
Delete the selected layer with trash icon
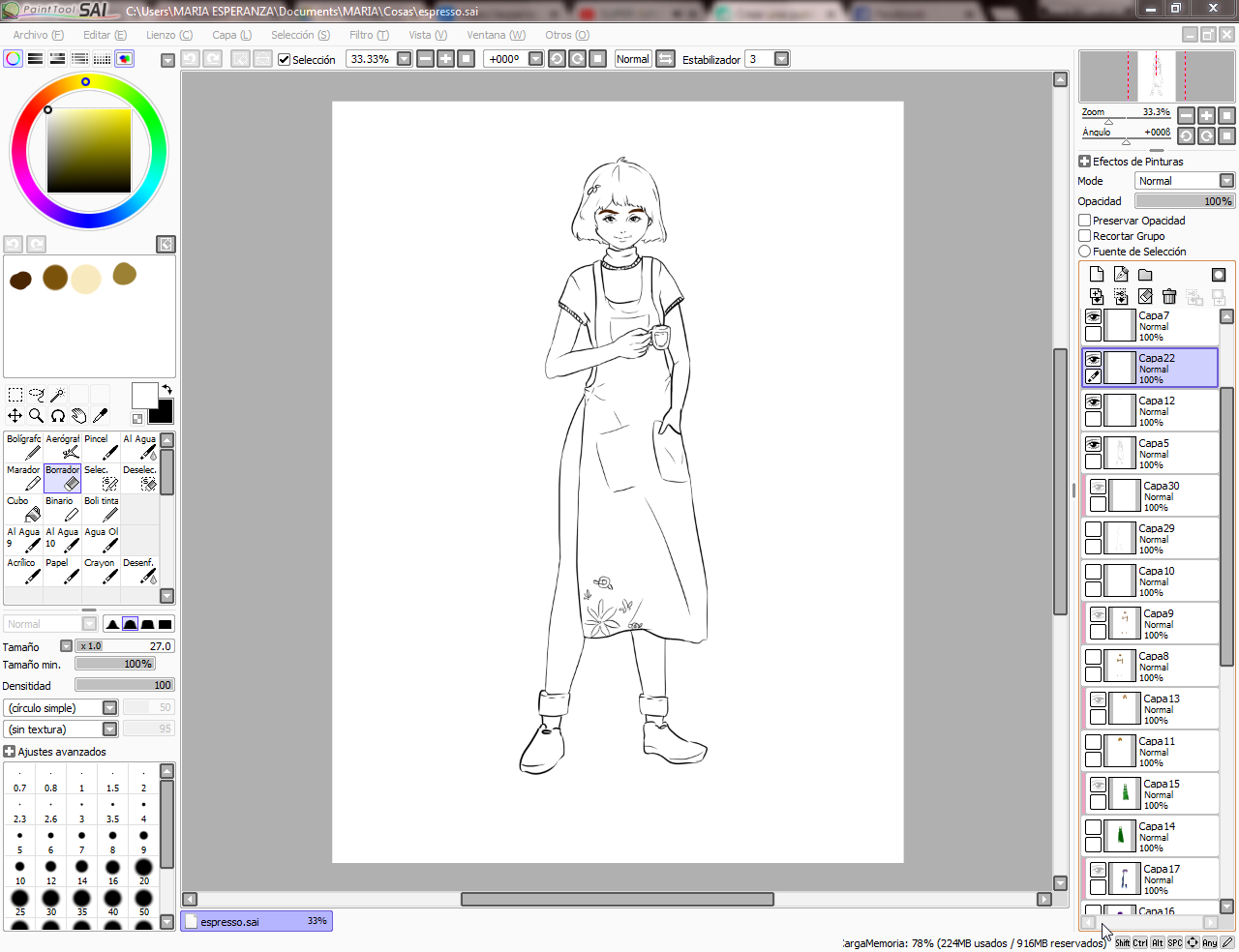[1169, 297]
